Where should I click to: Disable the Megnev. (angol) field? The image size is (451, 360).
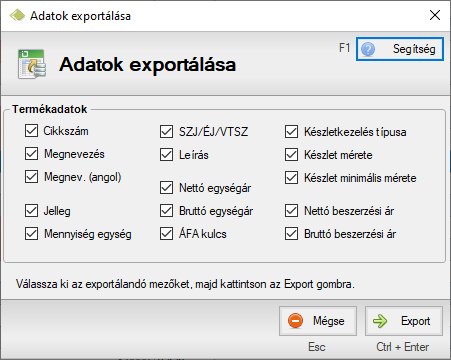pos(31,177)
